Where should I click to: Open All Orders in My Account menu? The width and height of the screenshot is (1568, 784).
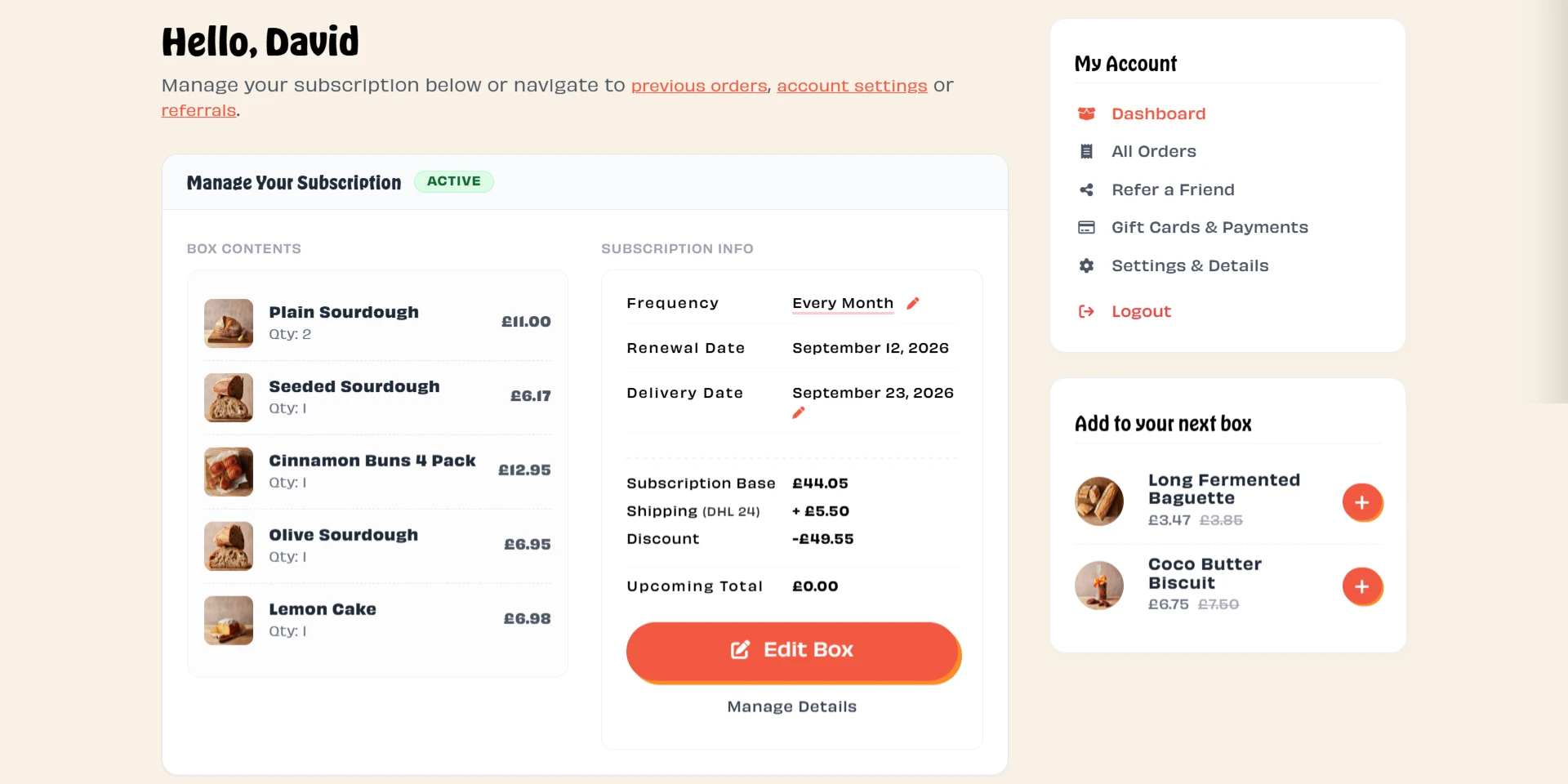pyautogui.click(x=1153, y=151)
